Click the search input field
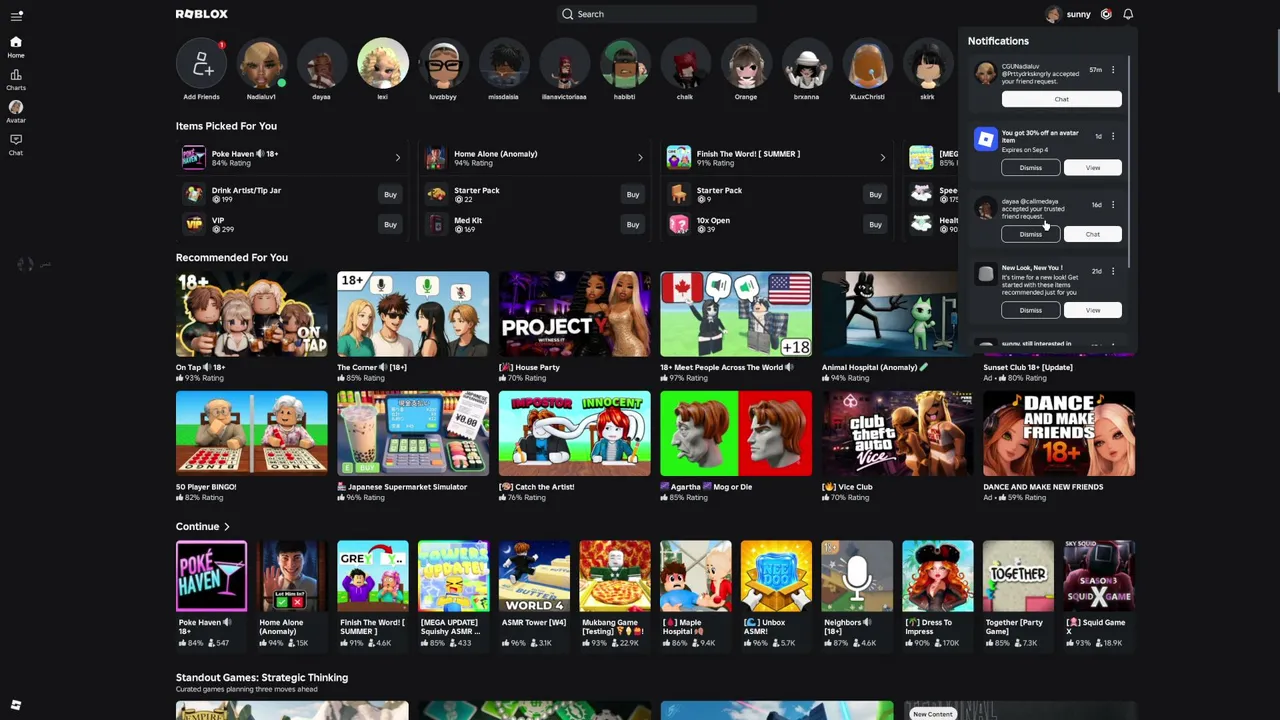1280x720 pixels. (656, 14)
